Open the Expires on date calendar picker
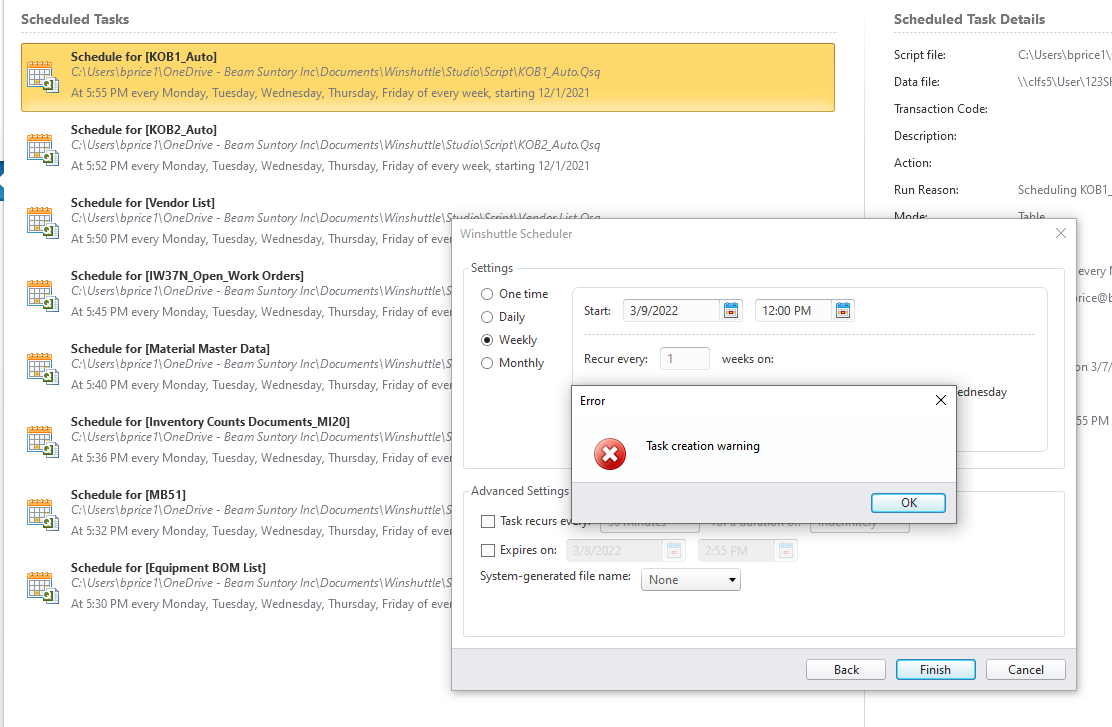1112x727 pixels. (x=675, y=550)
